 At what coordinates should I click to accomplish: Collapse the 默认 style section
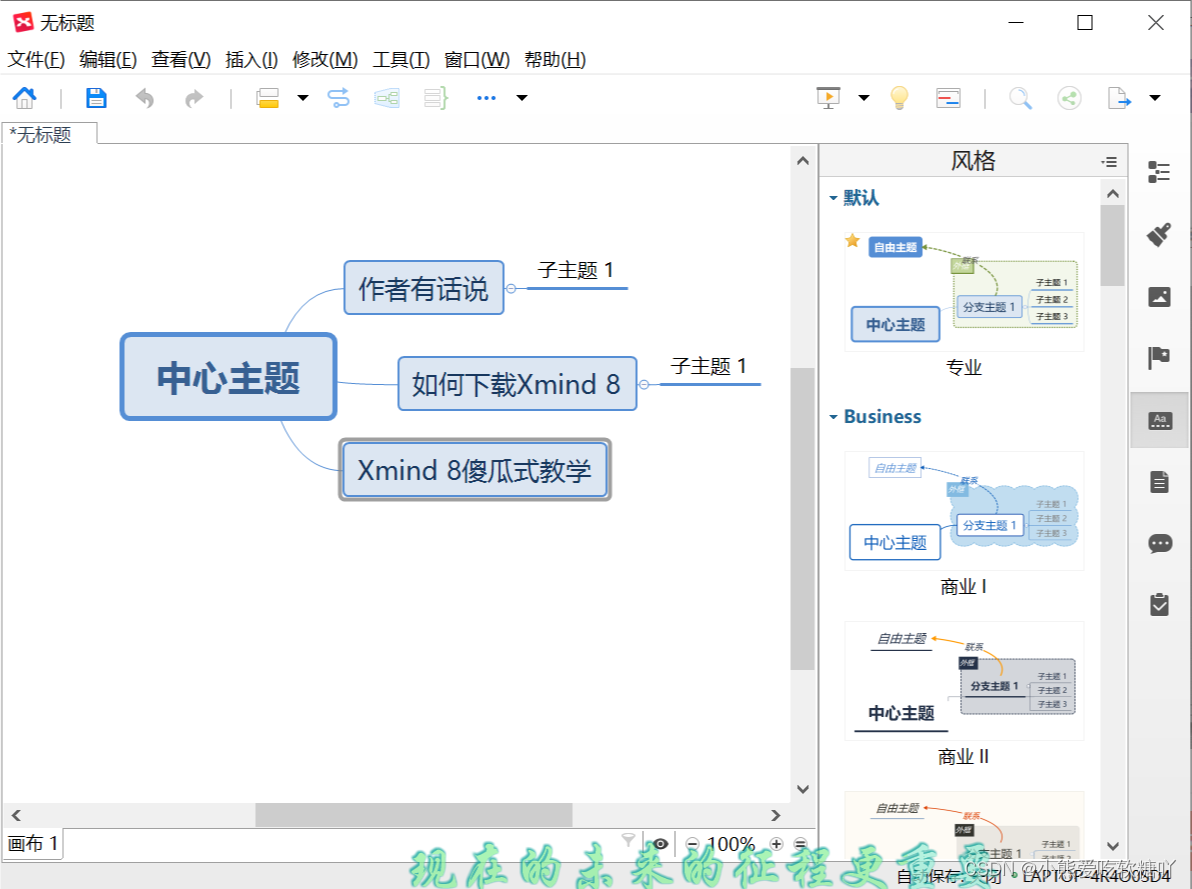pyautogui.click(x=833, y=198)
